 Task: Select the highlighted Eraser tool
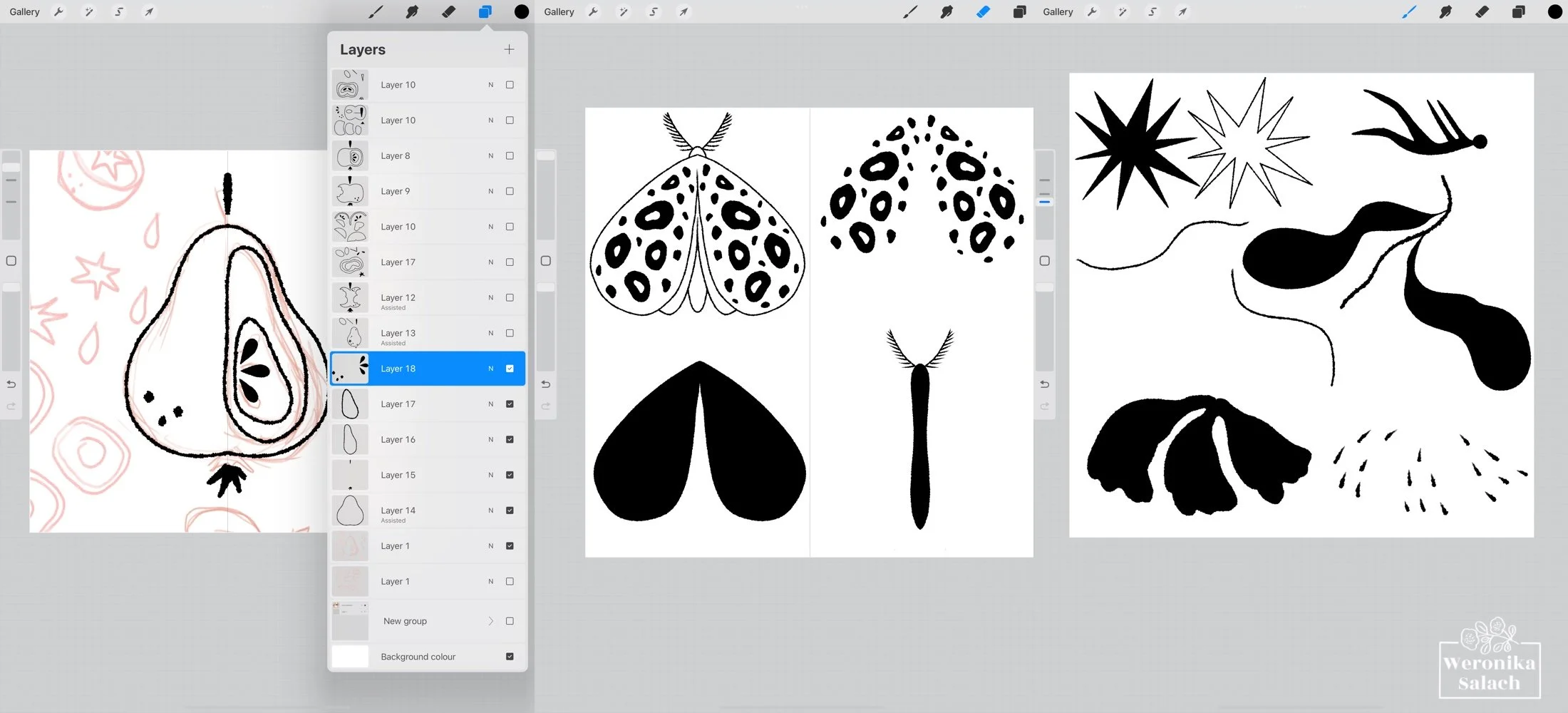[984, 11]
